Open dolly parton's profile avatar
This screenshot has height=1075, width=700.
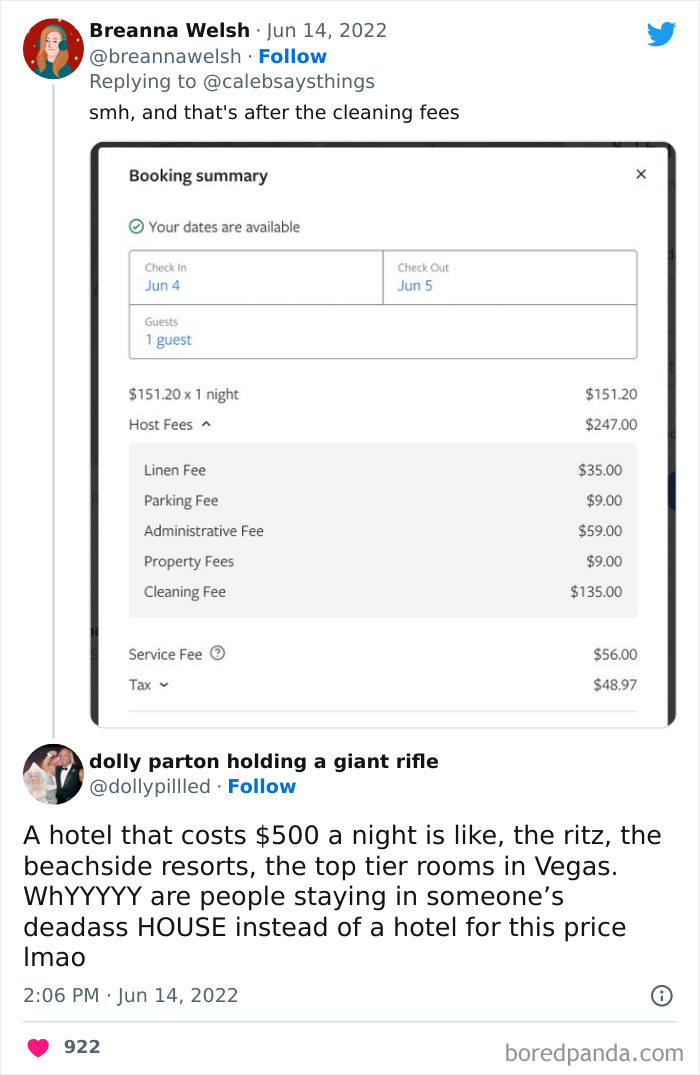(52, 775)
